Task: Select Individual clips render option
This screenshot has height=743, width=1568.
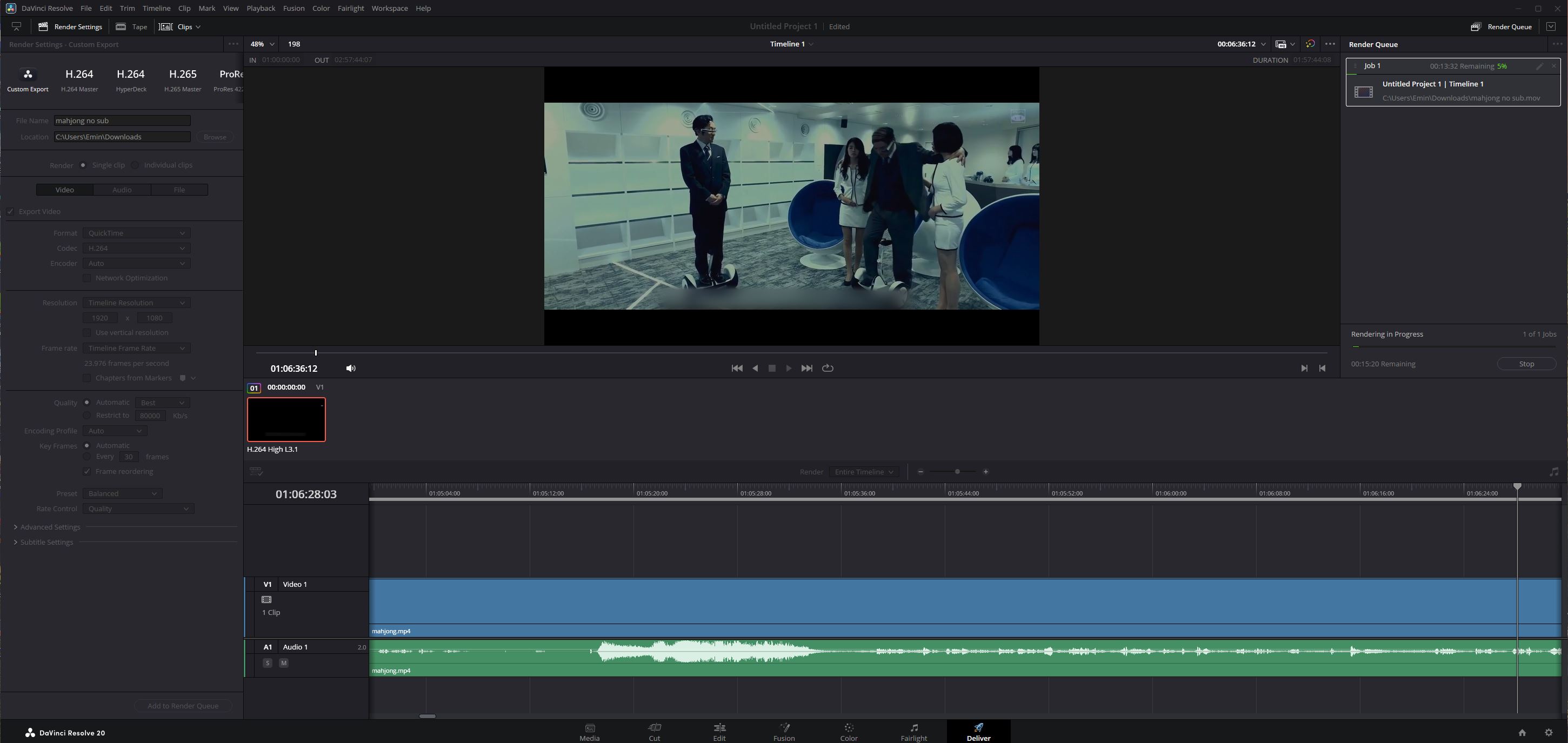Action: pyautogui.click(x=135, y=165)
